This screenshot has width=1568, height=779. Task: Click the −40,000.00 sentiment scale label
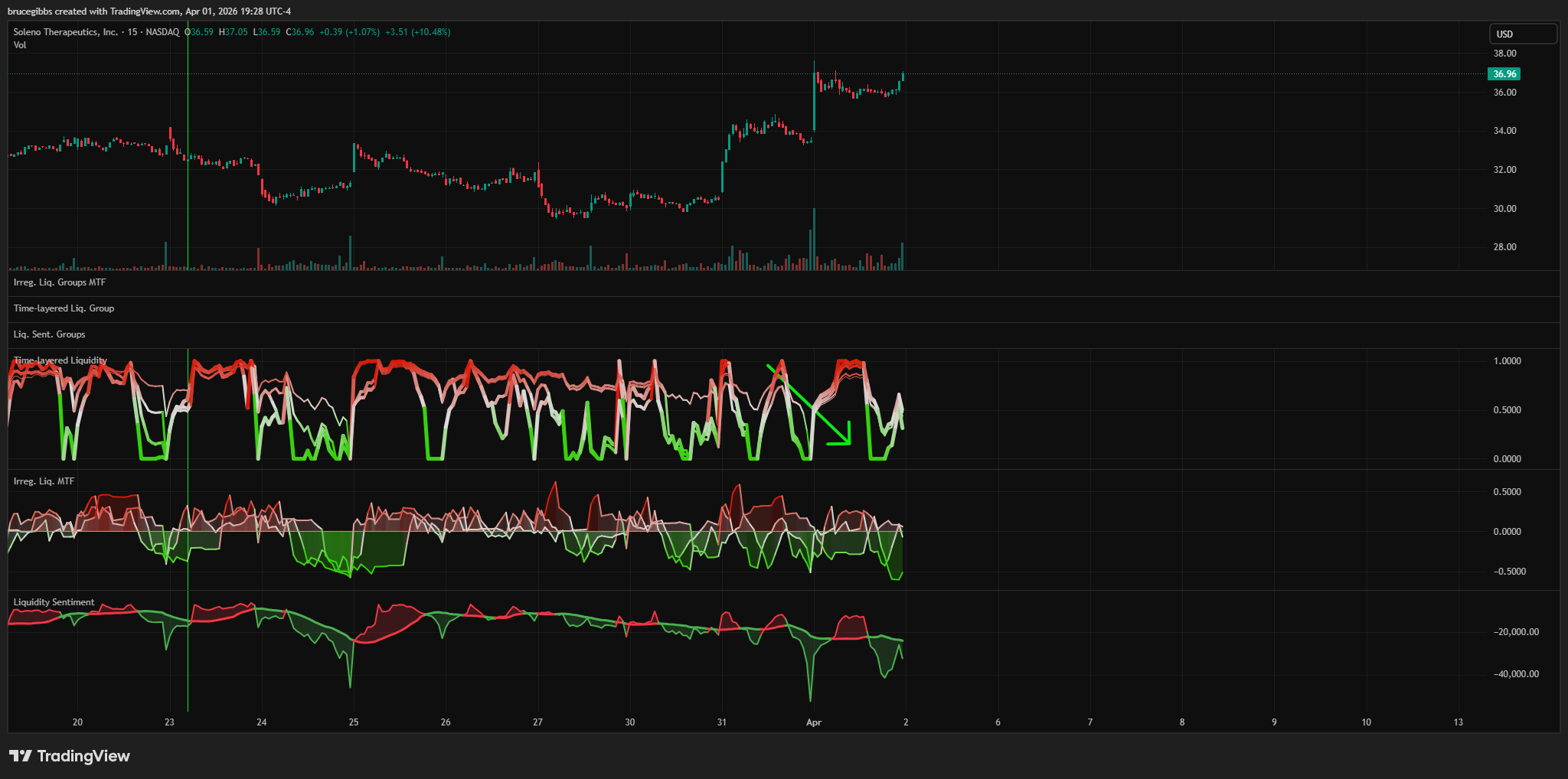coord(1515,674)
